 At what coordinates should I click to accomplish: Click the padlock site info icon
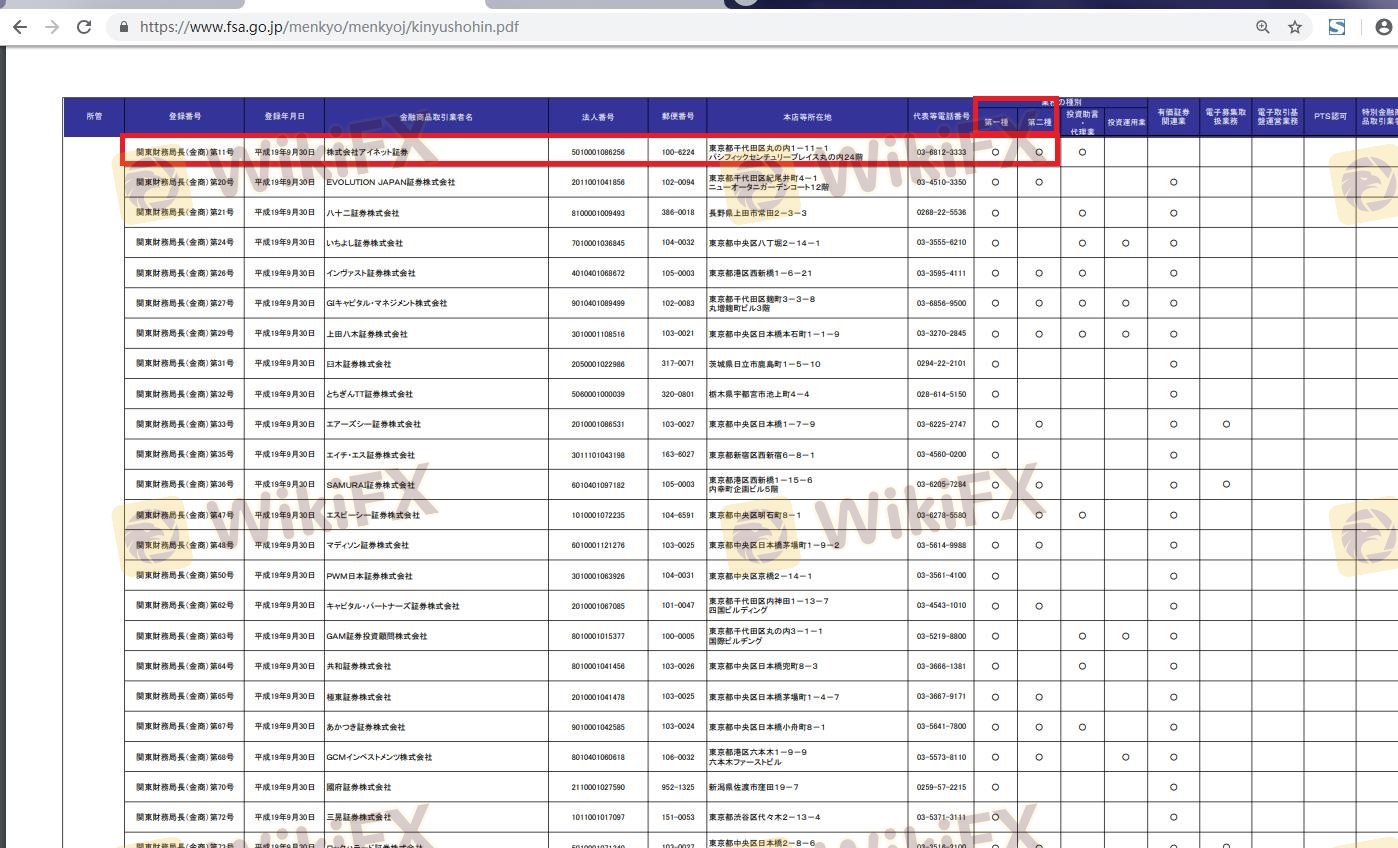[124, 28]
